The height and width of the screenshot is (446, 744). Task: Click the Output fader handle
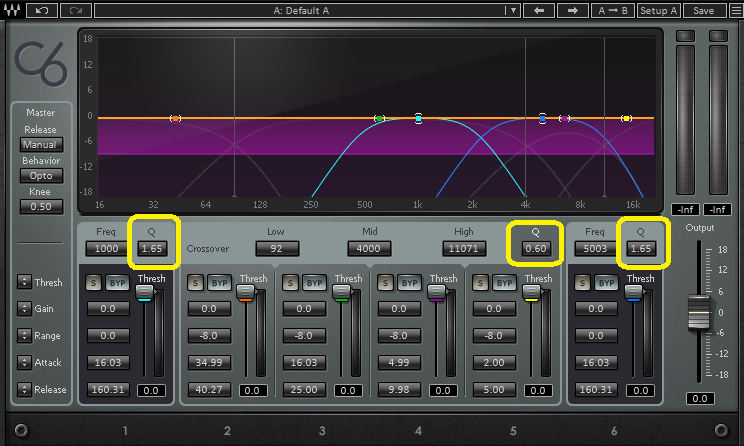(698, 315)
